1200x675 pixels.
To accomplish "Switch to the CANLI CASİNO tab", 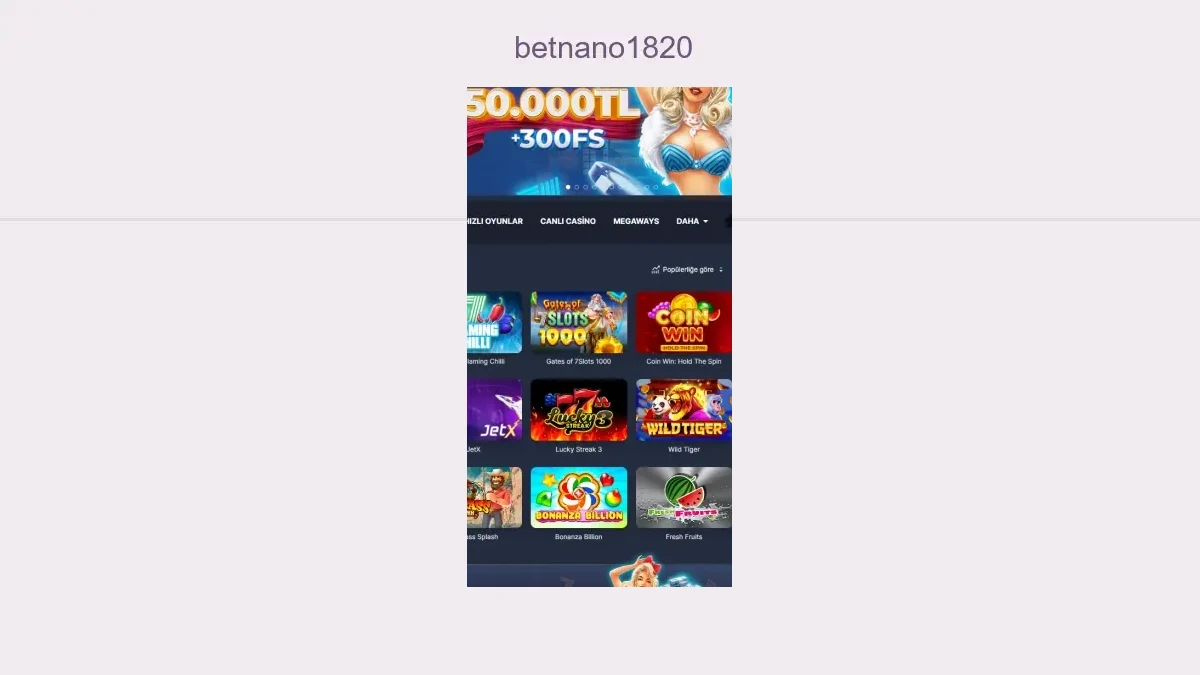I will [x=568, y=221].
